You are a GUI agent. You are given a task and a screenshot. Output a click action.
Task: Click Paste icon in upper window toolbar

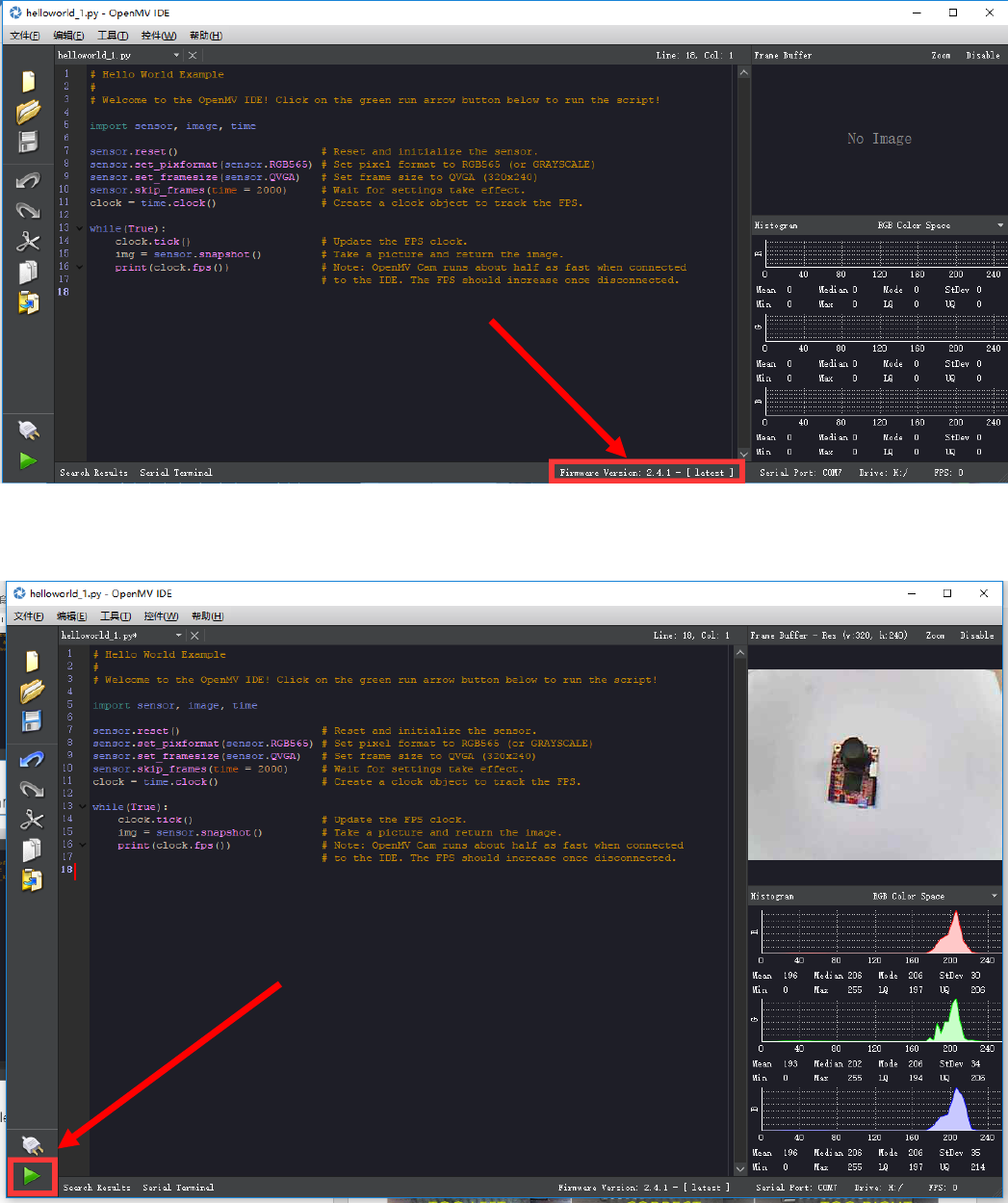coord(29,301)
